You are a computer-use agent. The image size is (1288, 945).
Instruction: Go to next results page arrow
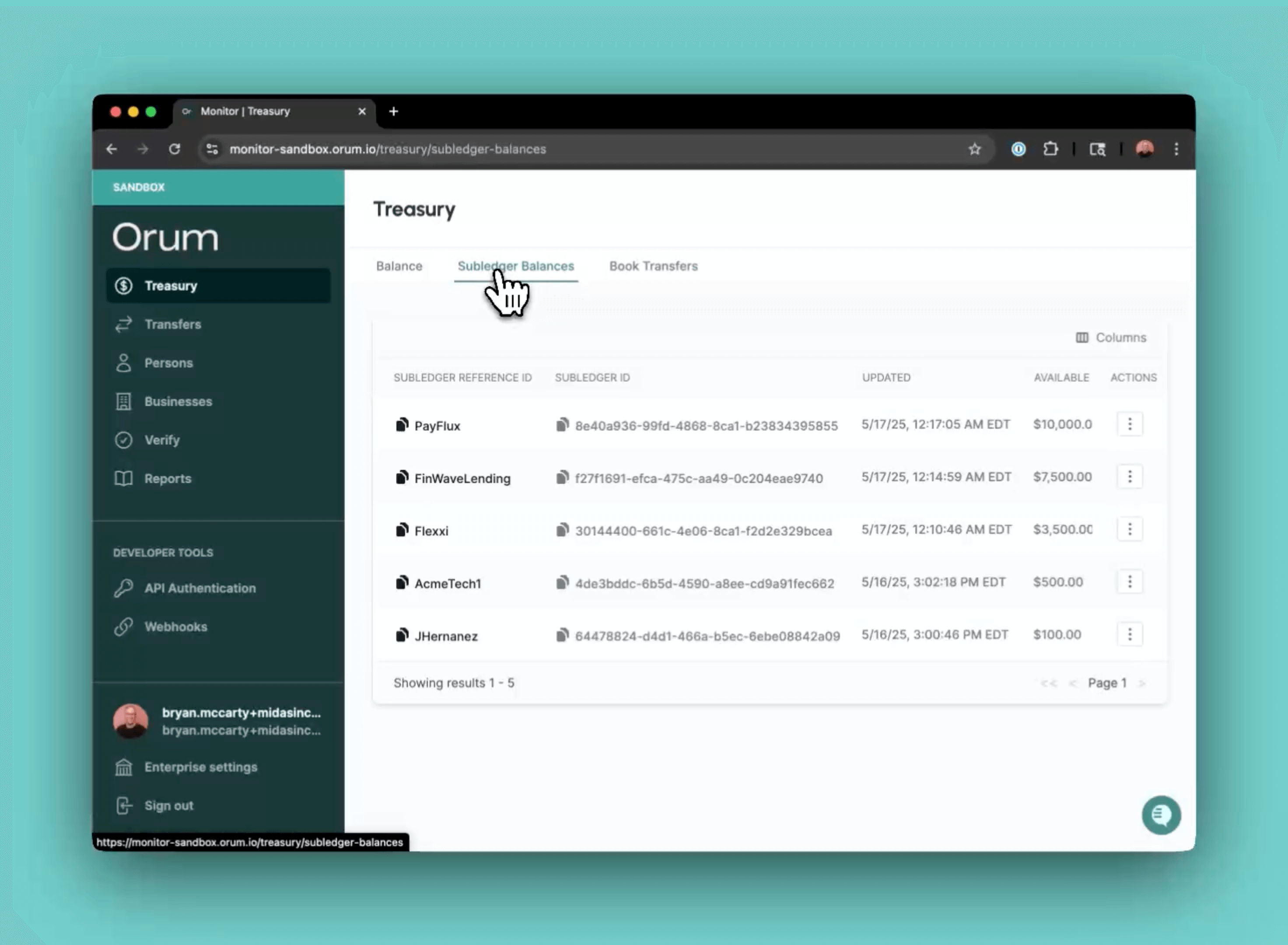(1141, 683)
